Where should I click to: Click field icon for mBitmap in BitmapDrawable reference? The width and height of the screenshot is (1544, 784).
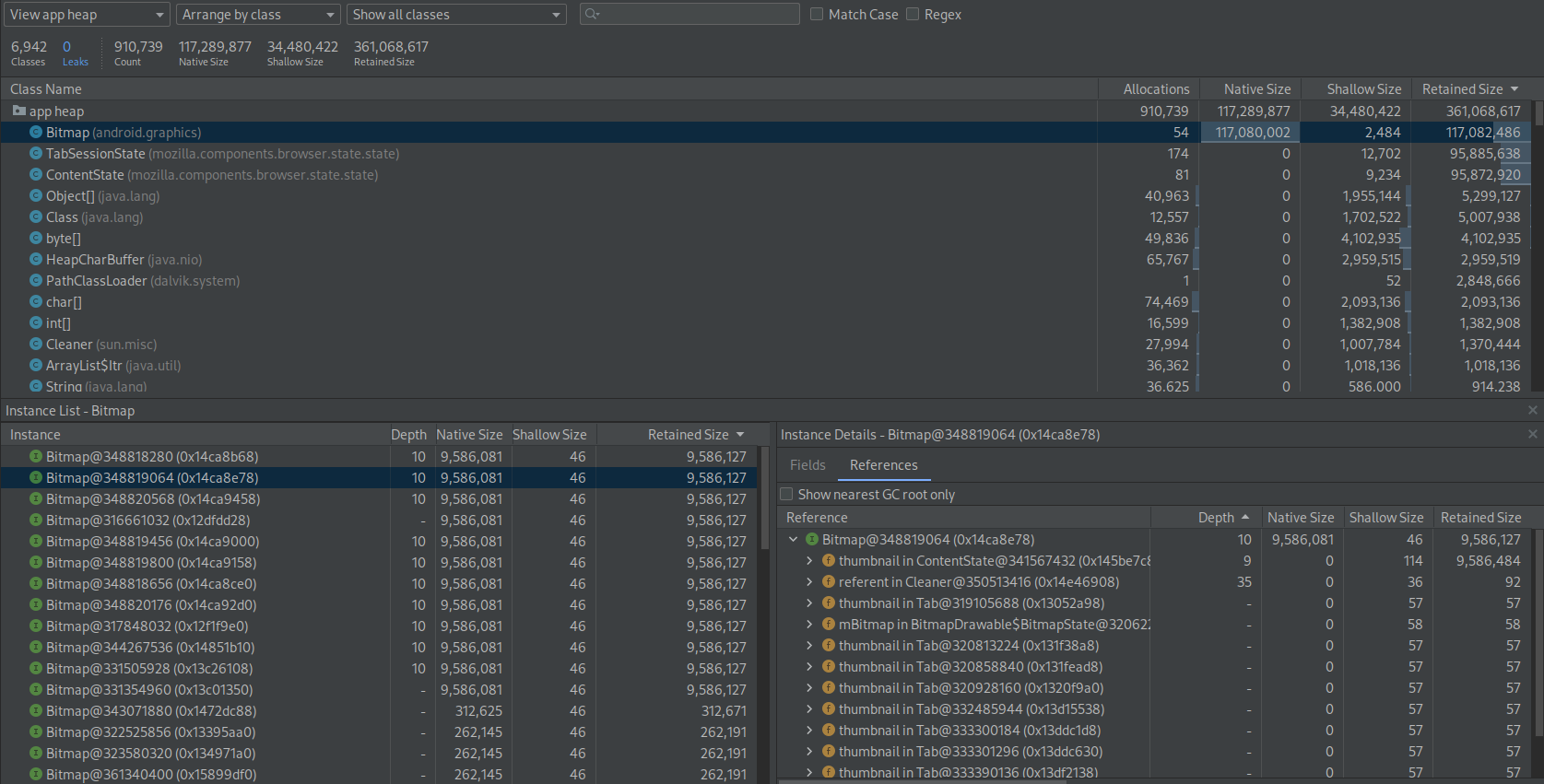(829, 624)
